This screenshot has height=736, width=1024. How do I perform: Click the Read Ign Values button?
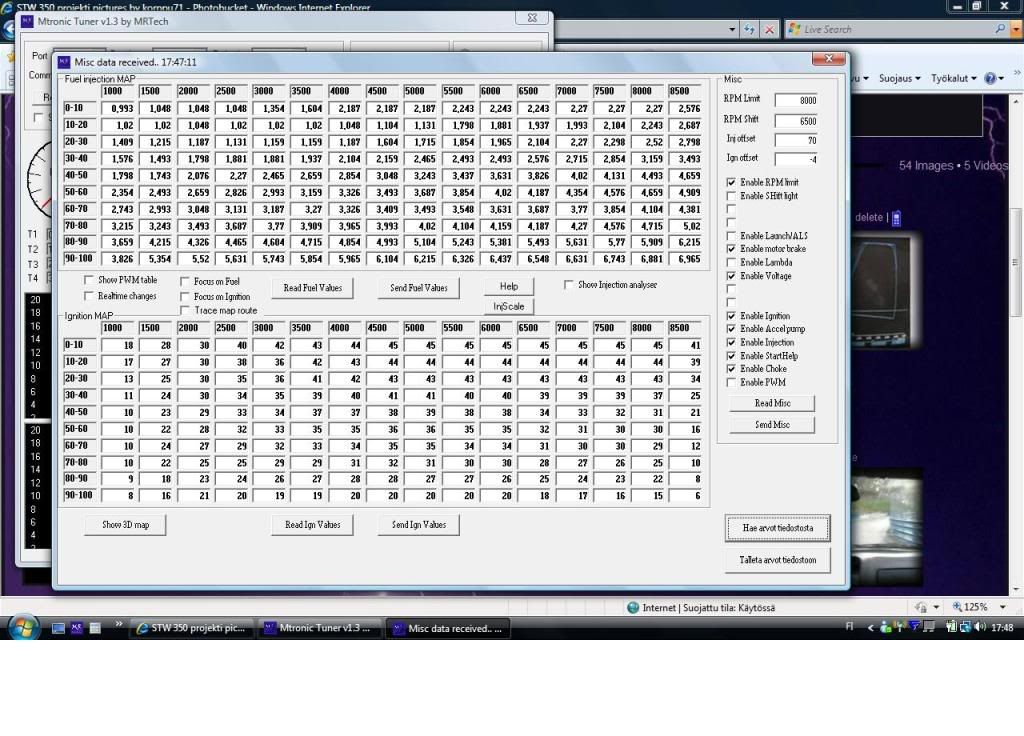click(312, 525)
